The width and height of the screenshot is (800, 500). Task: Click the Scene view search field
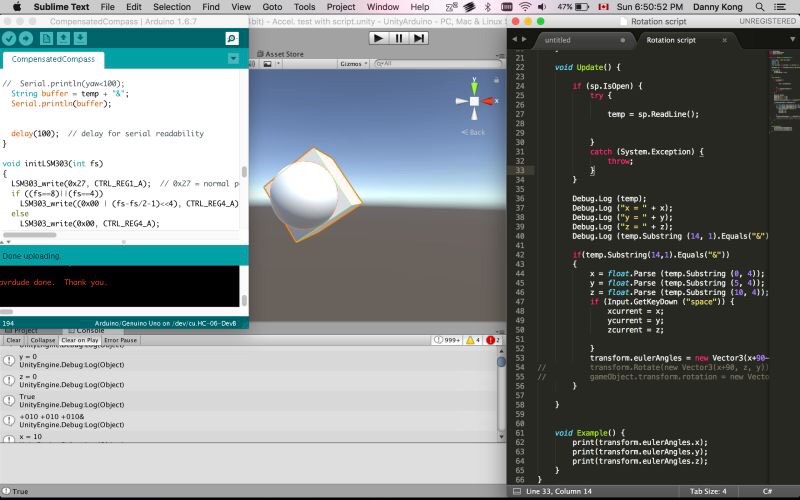(x=437, y=64)
